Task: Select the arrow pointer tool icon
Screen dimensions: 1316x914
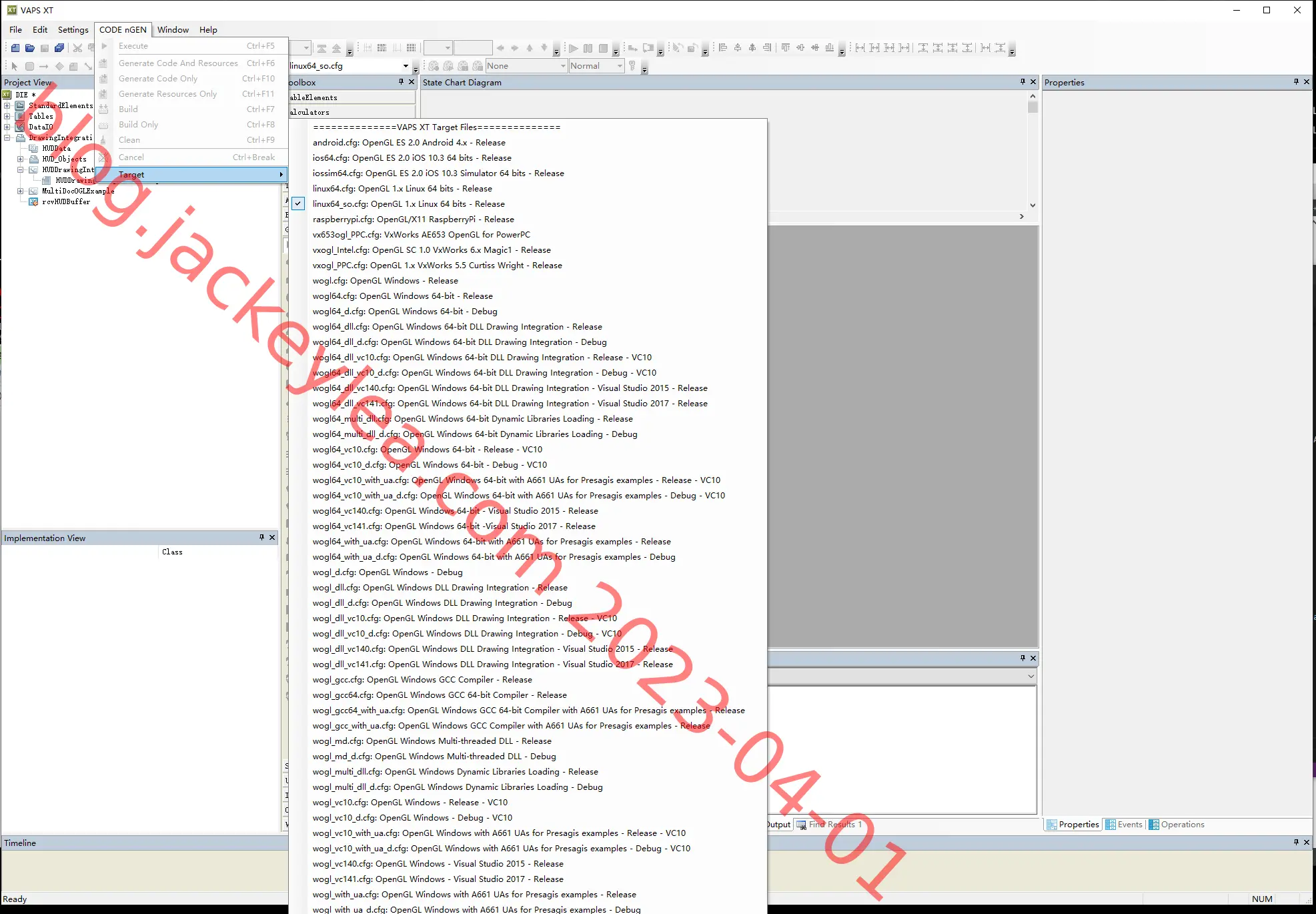Action: coord(15,66)
